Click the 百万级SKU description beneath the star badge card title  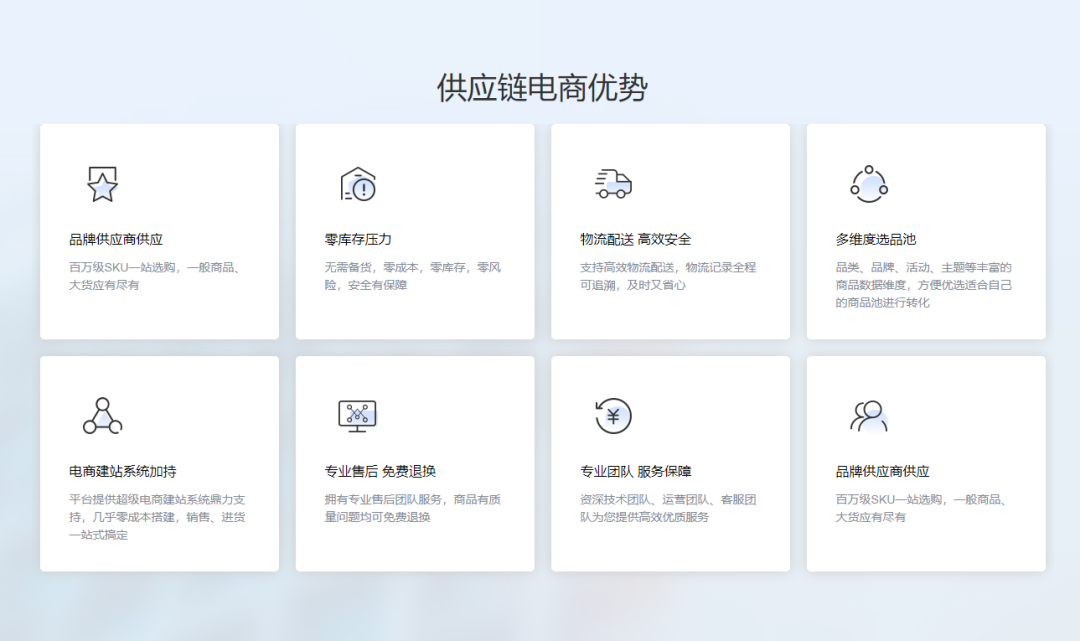(x=155, y=276)
